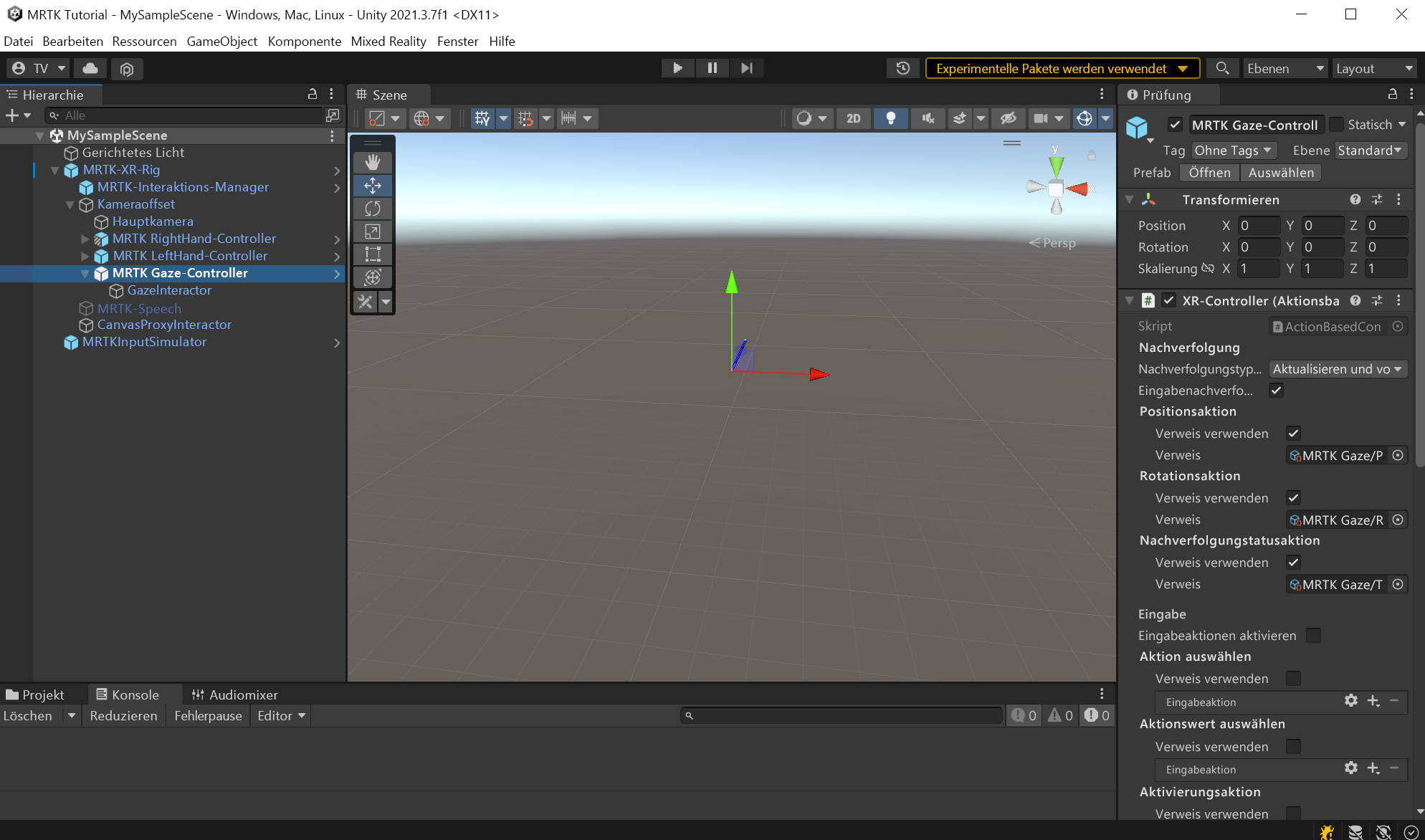Select the Hand pan tool in Scene toolbar
Screen dimensions: 1425x840
coord(372,162)
